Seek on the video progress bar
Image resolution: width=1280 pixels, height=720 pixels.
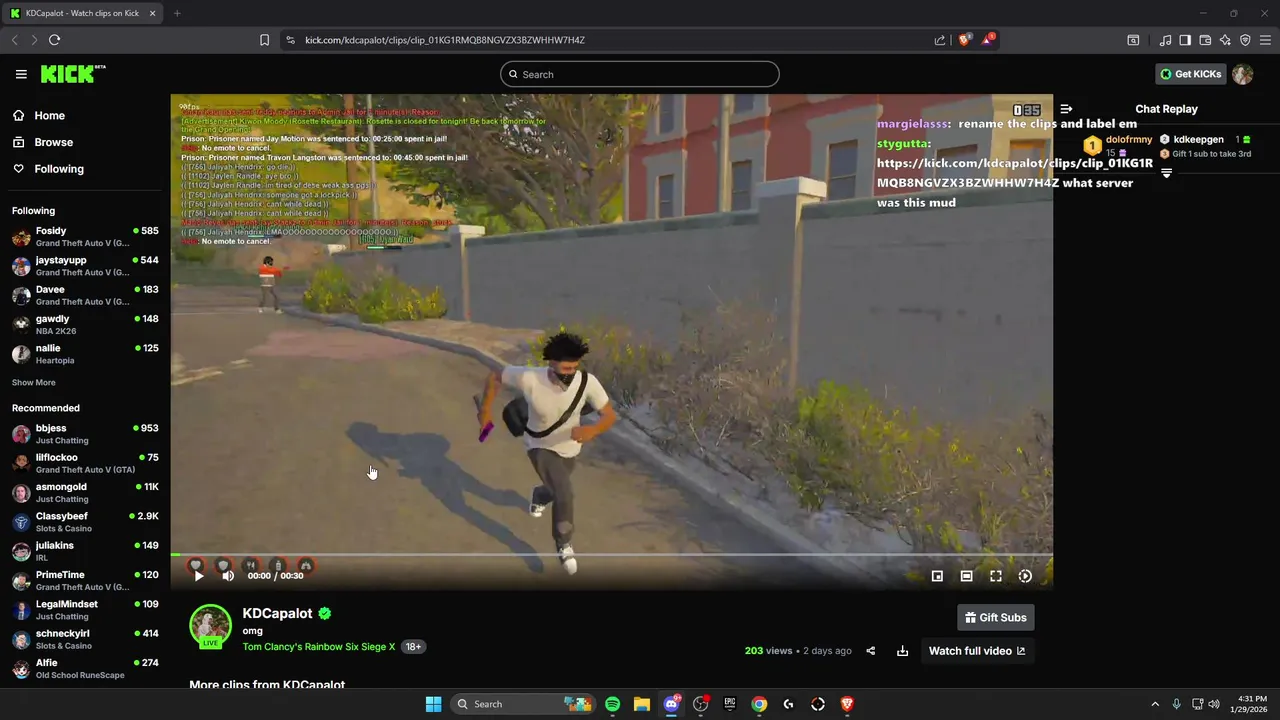pyautogui.click(x=611, y=555)
